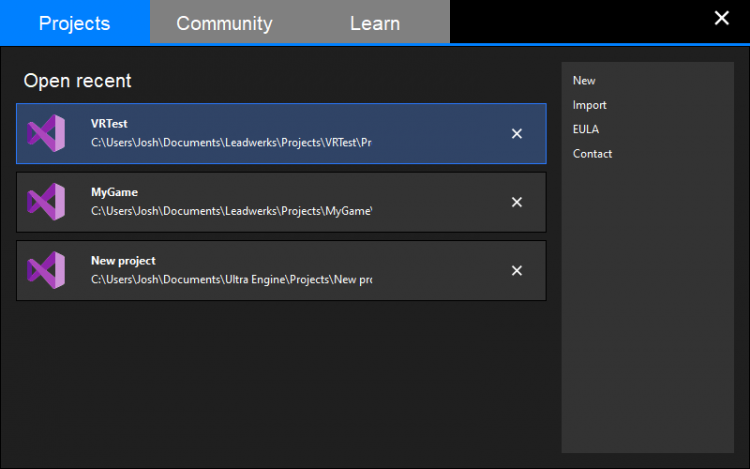Viewport: 750px width, 469px height.
Task: Close the project manager window
Action: pyautogui.click(x=722, y=18)
